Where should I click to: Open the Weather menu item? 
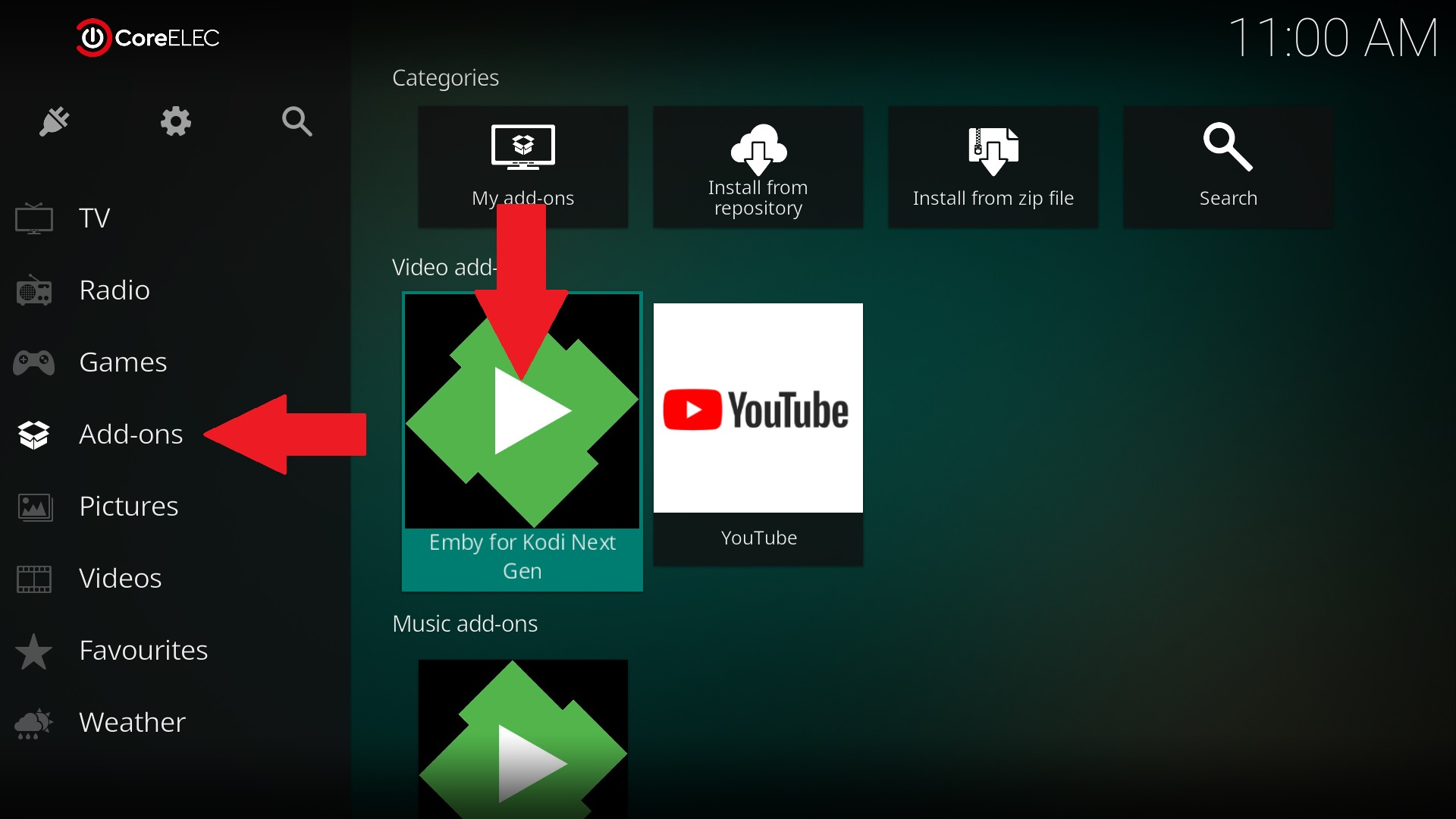pos(132,722)
